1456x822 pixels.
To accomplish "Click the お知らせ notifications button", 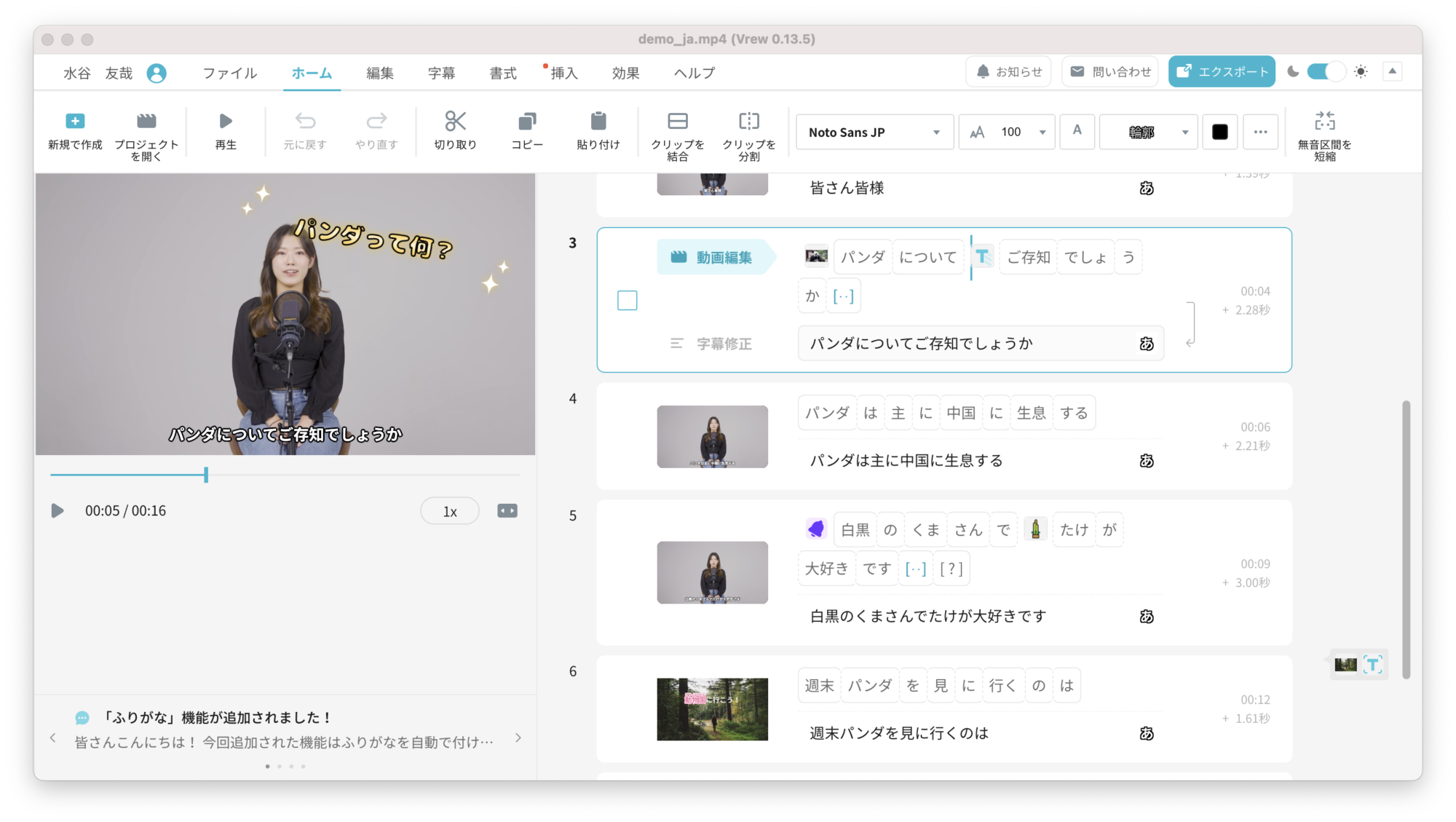I will (x=1008, y=71).
